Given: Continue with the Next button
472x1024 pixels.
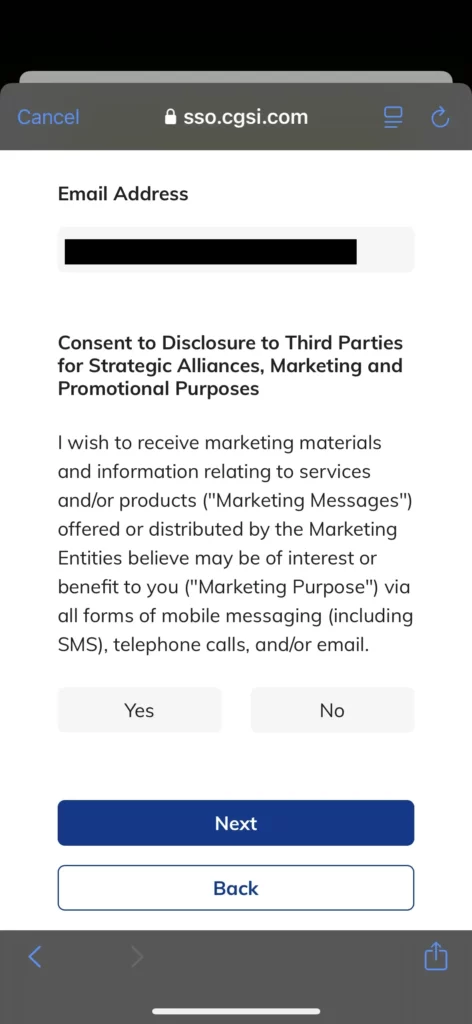Looking at the screenshot, I should [236, 823].
